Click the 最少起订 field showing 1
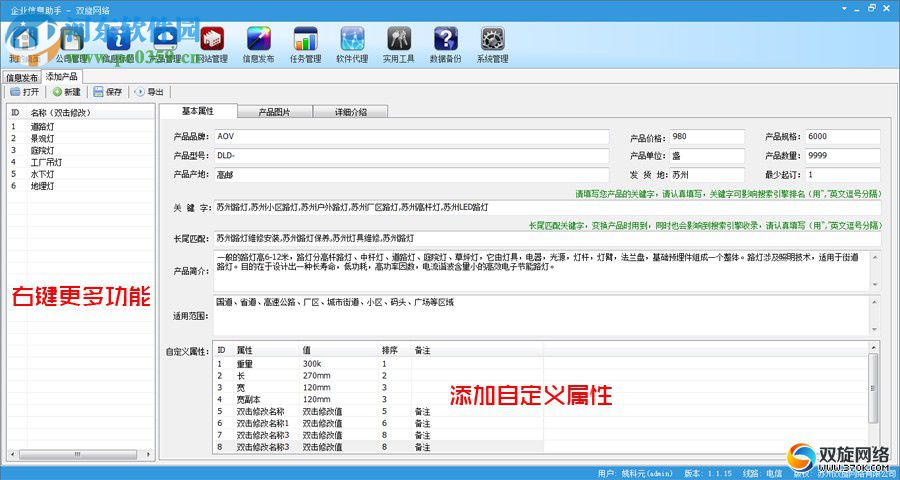900x480 pixels. coord(843,175)
